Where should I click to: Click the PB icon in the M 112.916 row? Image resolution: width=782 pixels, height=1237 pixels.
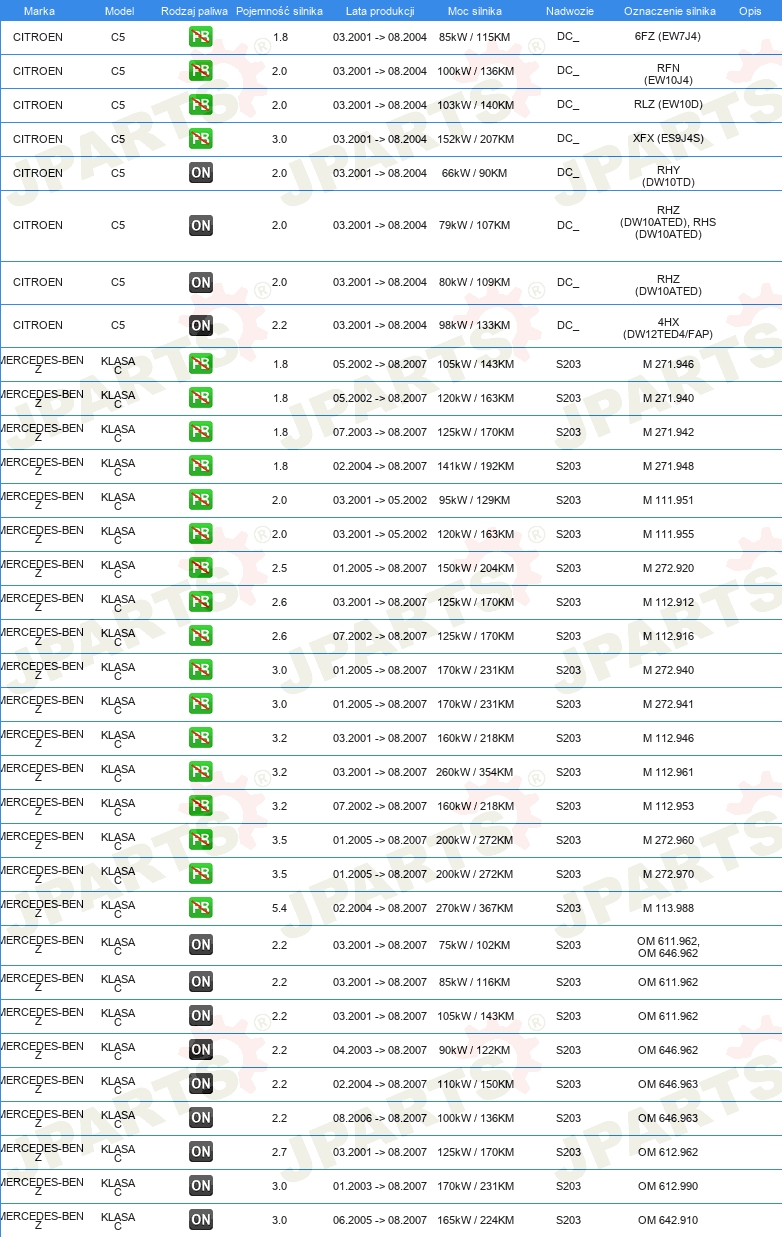pyautogui.click(x=201, y=636)
